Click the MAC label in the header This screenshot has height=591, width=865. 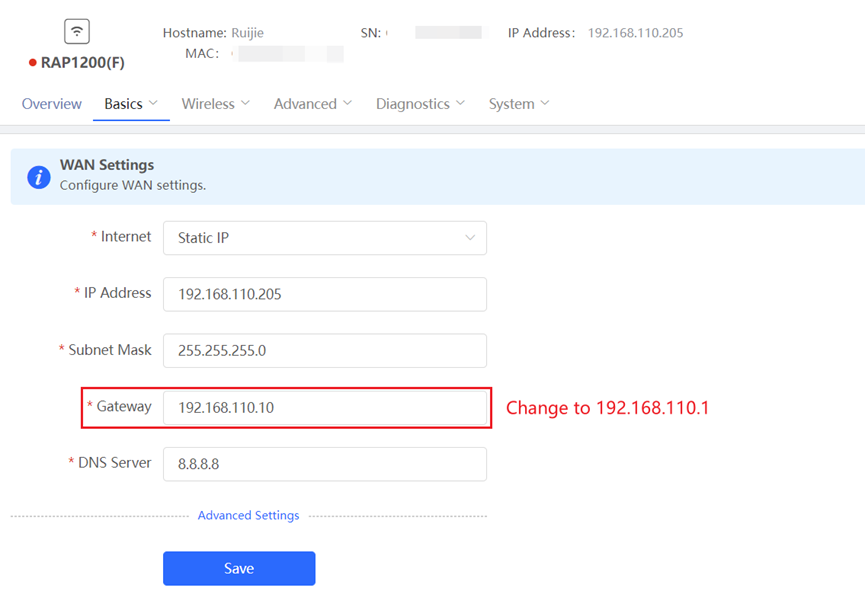click(x=202, y=54)
